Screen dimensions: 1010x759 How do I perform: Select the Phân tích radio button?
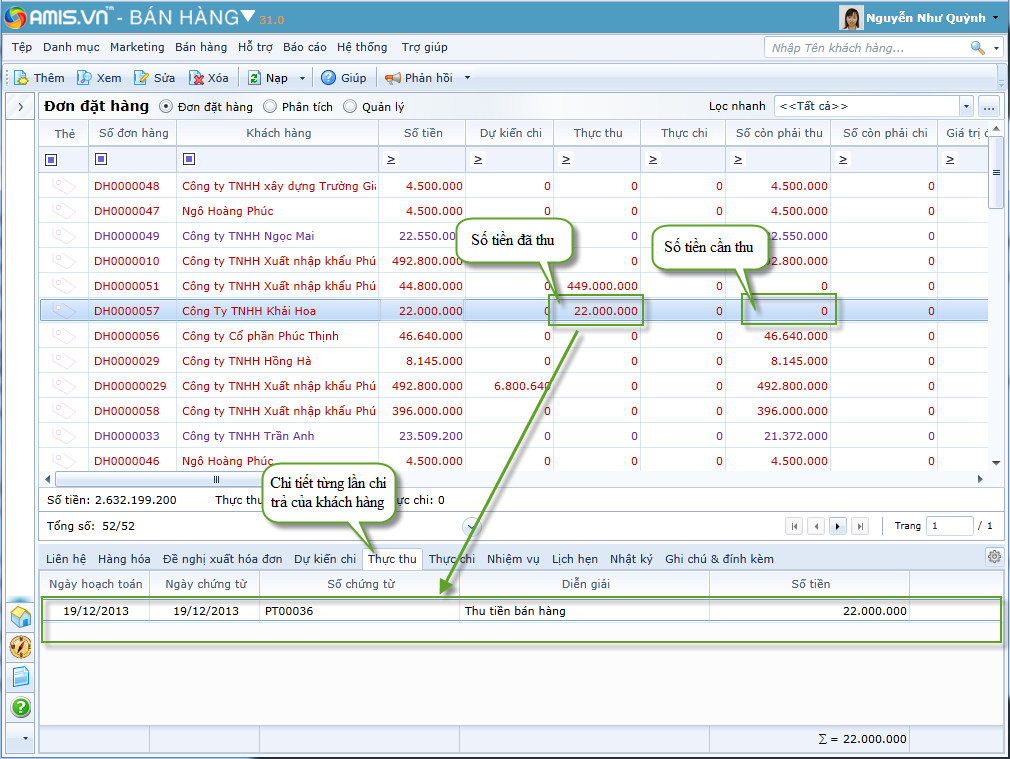[270, 106]
